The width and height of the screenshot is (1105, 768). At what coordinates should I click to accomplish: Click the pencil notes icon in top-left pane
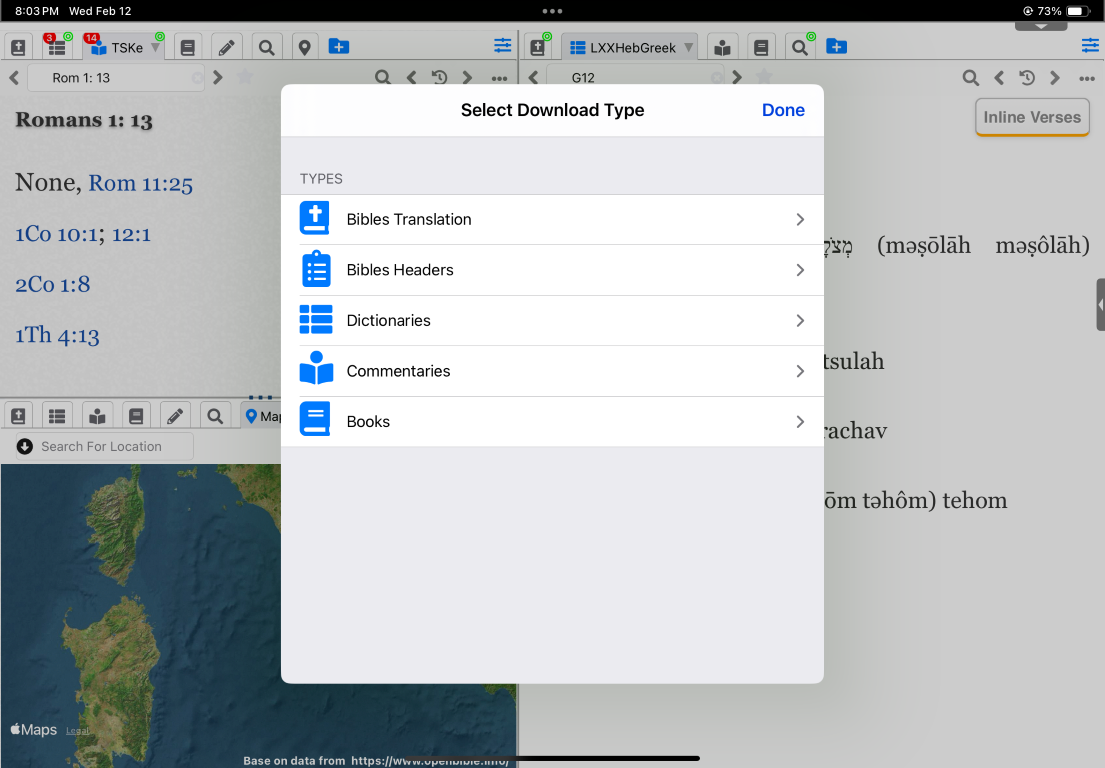(x=227, y=47)
